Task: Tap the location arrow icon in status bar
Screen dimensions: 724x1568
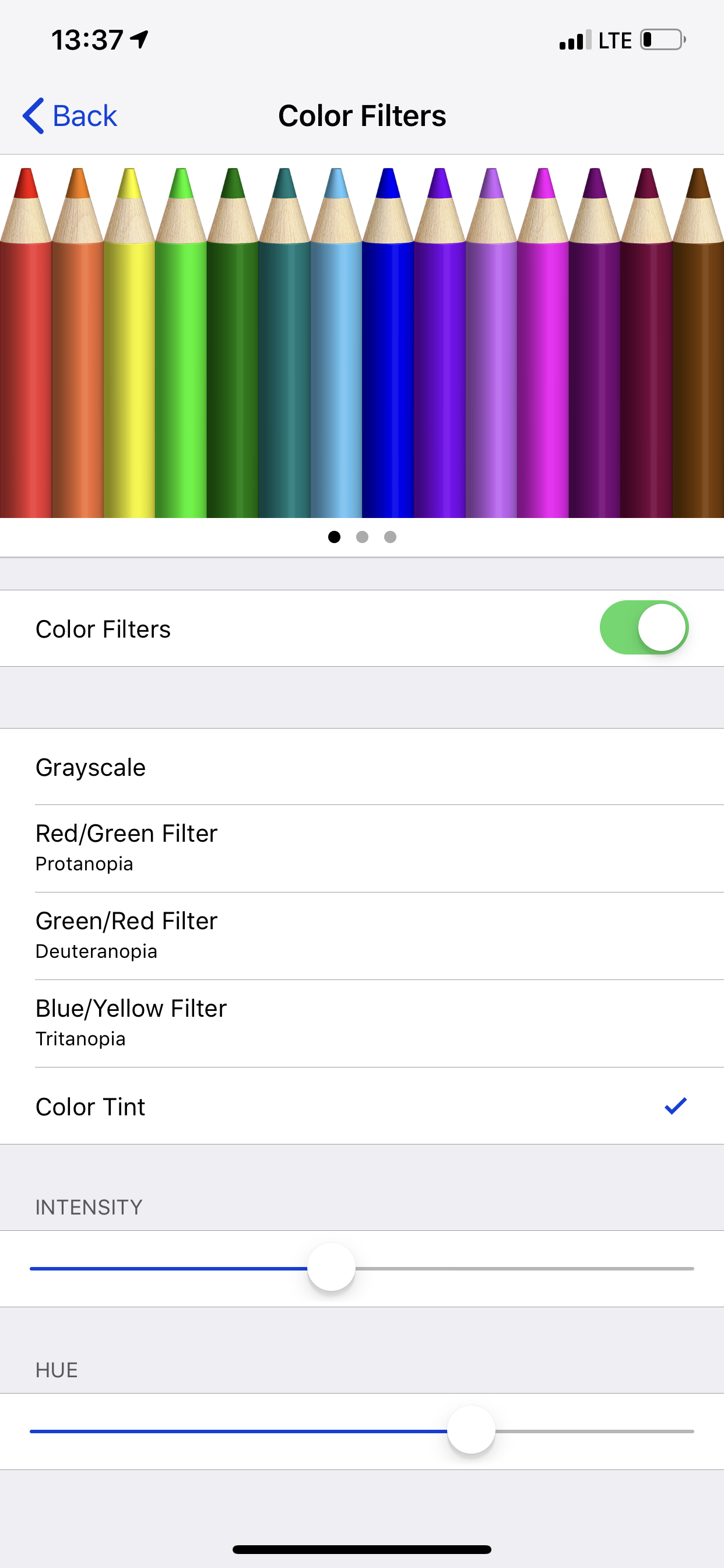Action: 140,40
